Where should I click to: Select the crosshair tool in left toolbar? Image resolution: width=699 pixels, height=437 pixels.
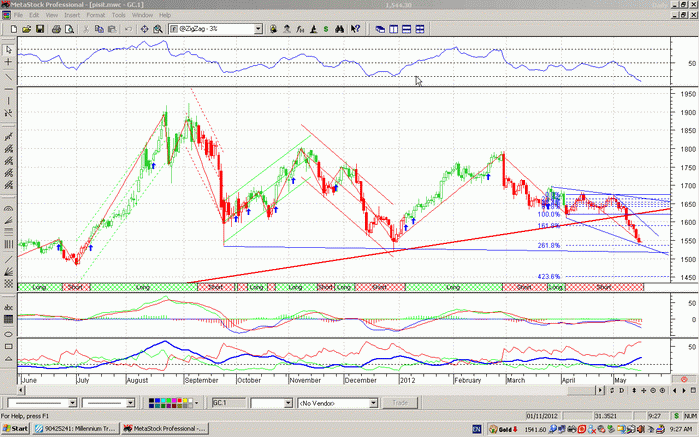point(8,61)
